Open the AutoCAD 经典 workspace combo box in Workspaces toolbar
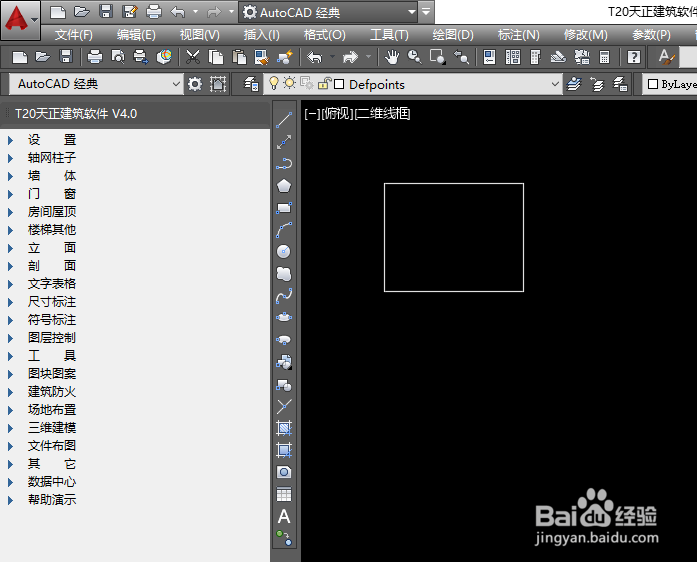Screen dimensions: 697x562 click(x=96, y=84)
